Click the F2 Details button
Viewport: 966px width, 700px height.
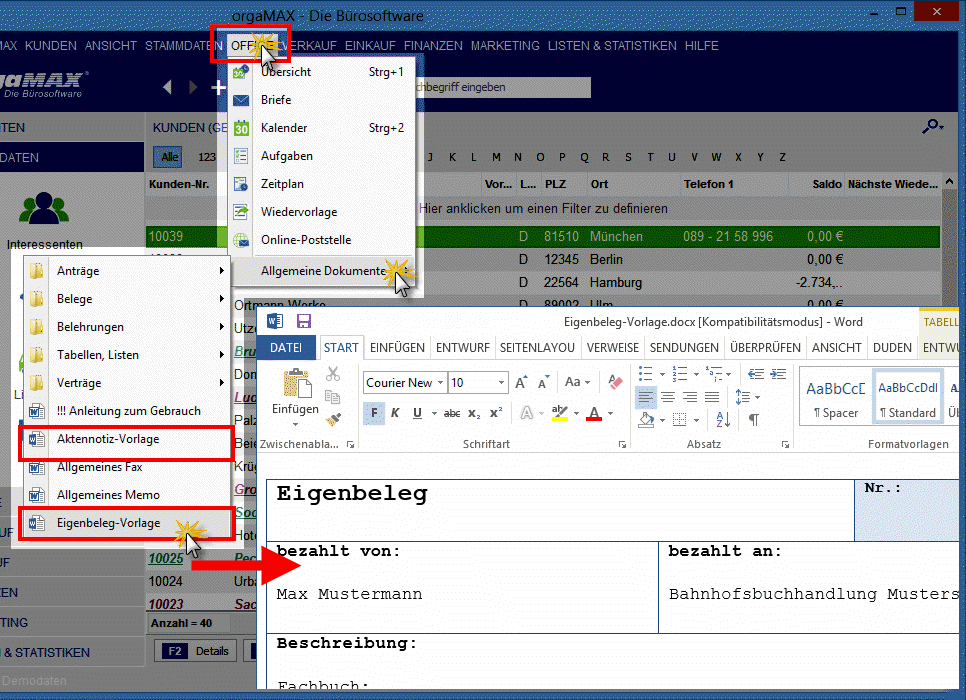click(195, 651)
